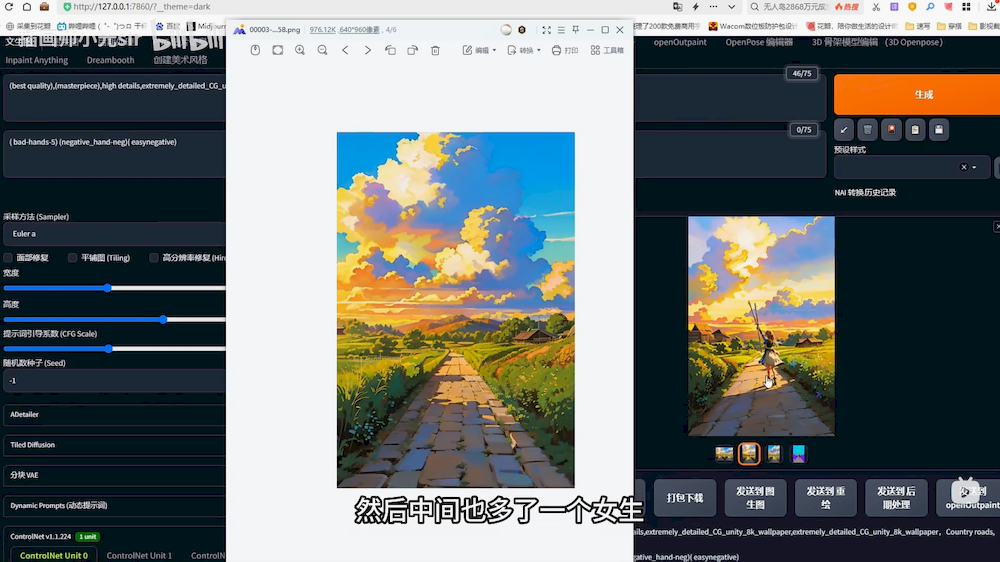
Task: Zoom in using the viewer magnifier plus icon
Action: (300, 50)
